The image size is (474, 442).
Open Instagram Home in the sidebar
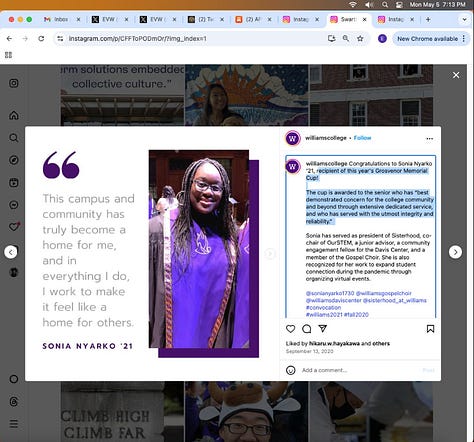point(14,115)
